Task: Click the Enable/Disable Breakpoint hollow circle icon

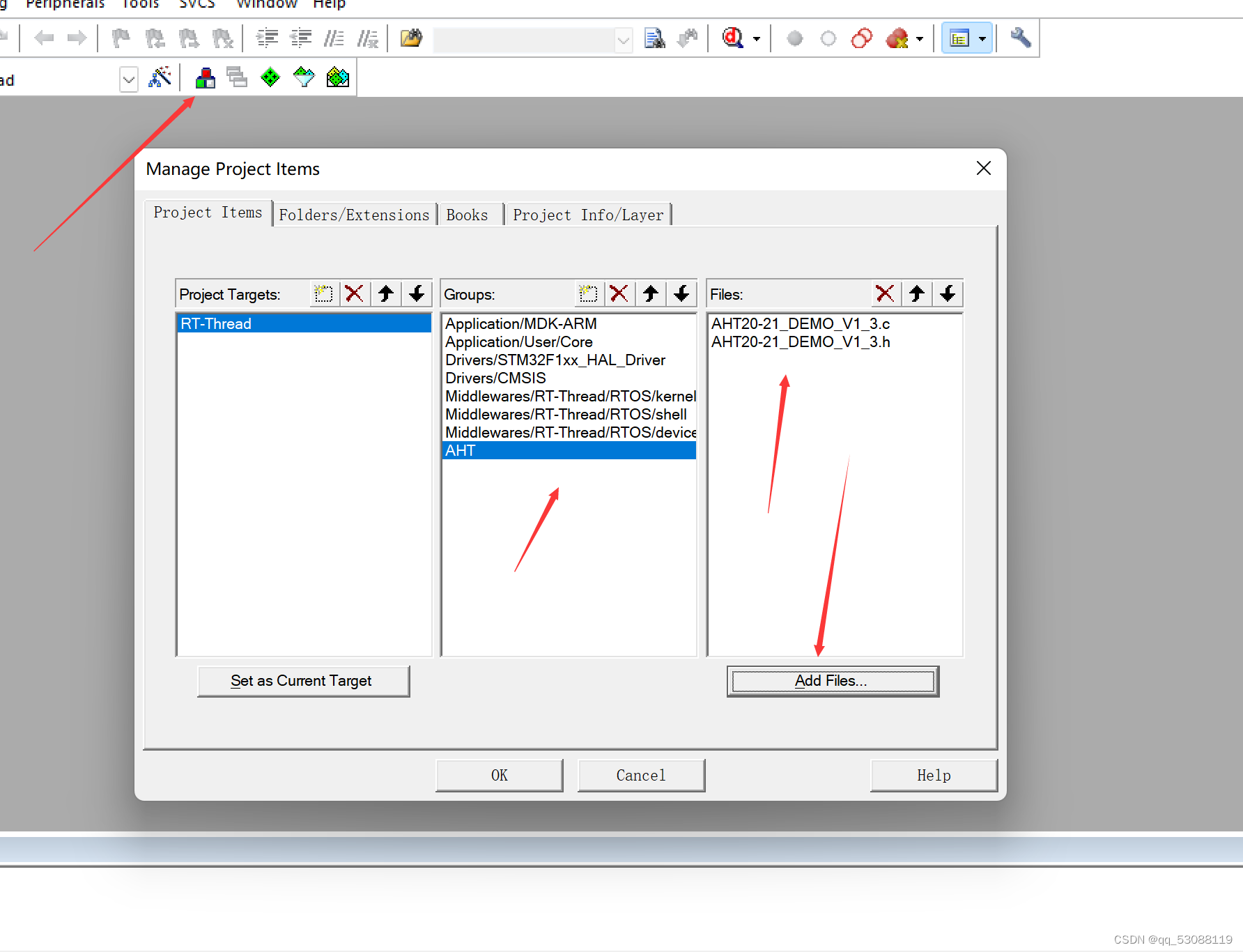Action: pyautogui.click(x=828, y=38)
